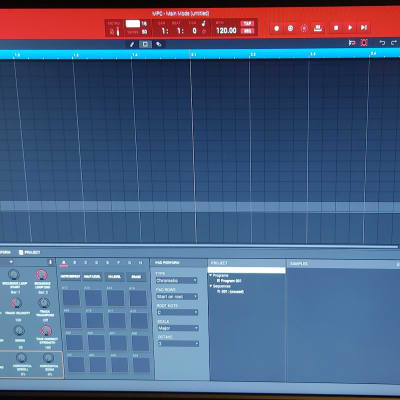This screenshot has width=400, height=400.
Task: Click the Sequence Loop End knob
Action: (41, 275)
